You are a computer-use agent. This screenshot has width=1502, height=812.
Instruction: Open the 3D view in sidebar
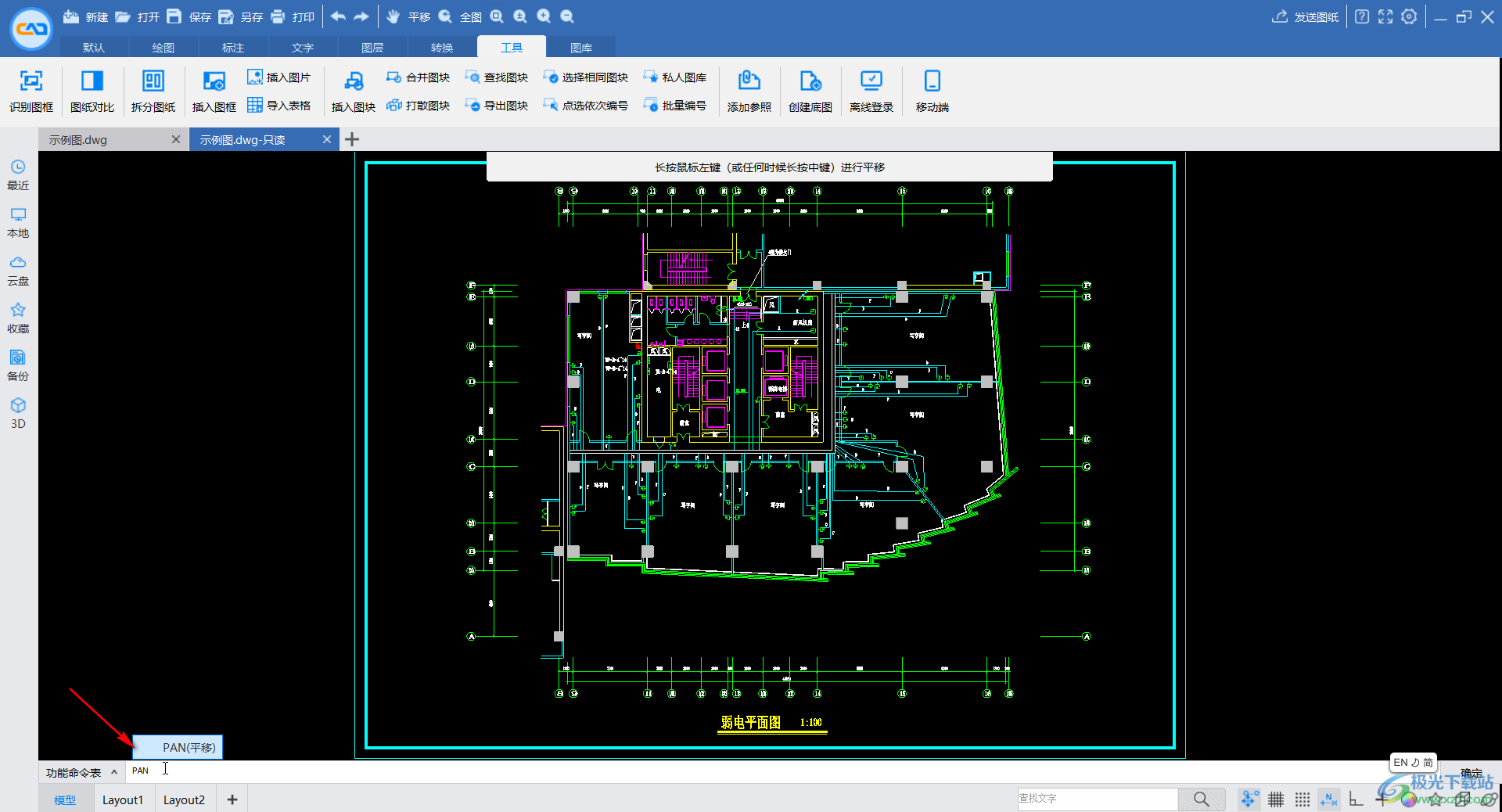coord(18,414)
